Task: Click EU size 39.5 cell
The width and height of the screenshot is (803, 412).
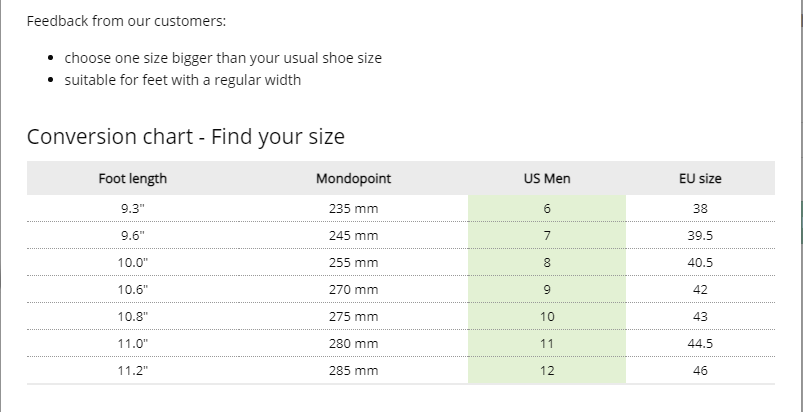Action: click(700, 235)
